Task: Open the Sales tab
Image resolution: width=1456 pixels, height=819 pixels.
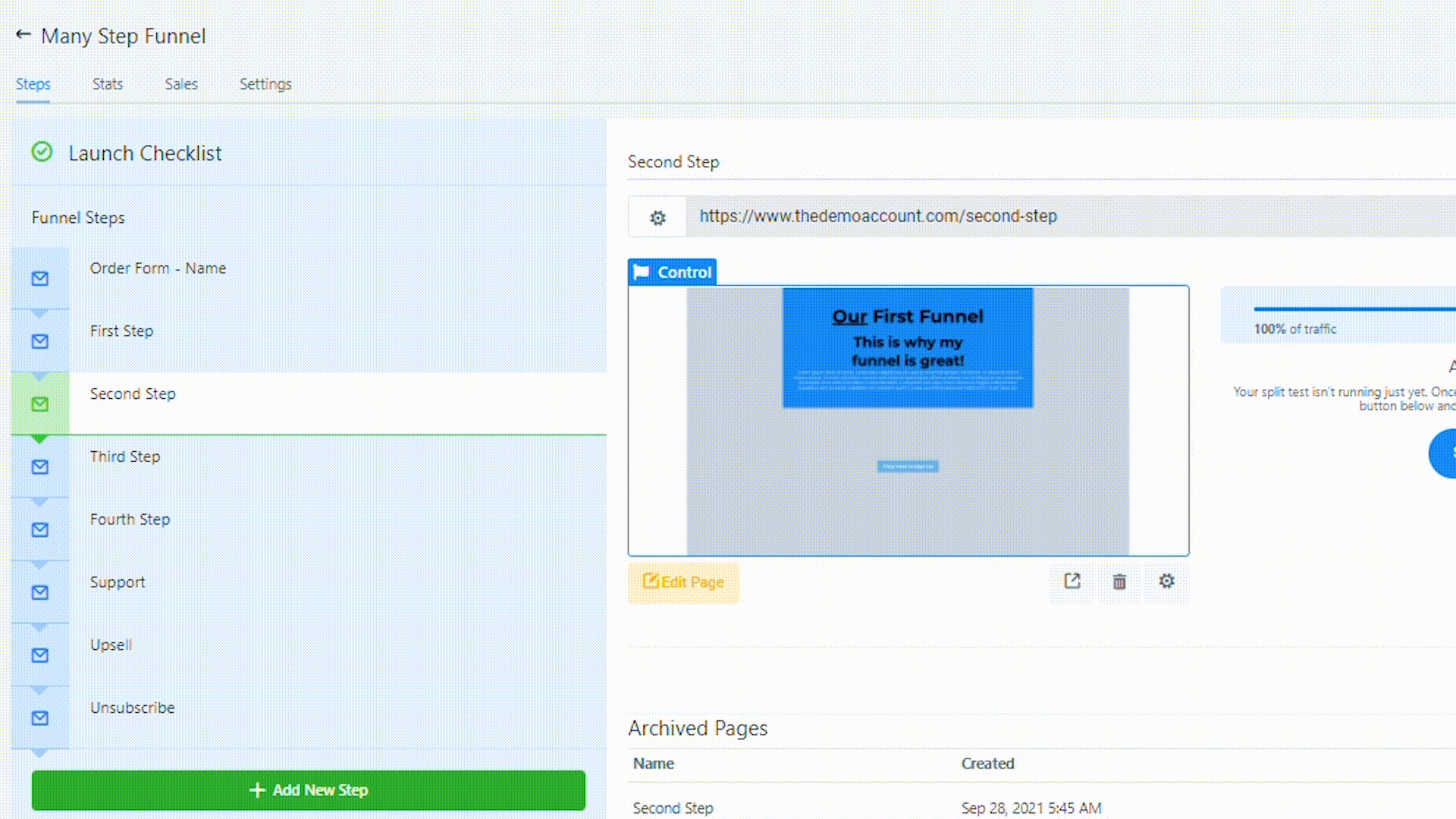Action: pos(181,84)
